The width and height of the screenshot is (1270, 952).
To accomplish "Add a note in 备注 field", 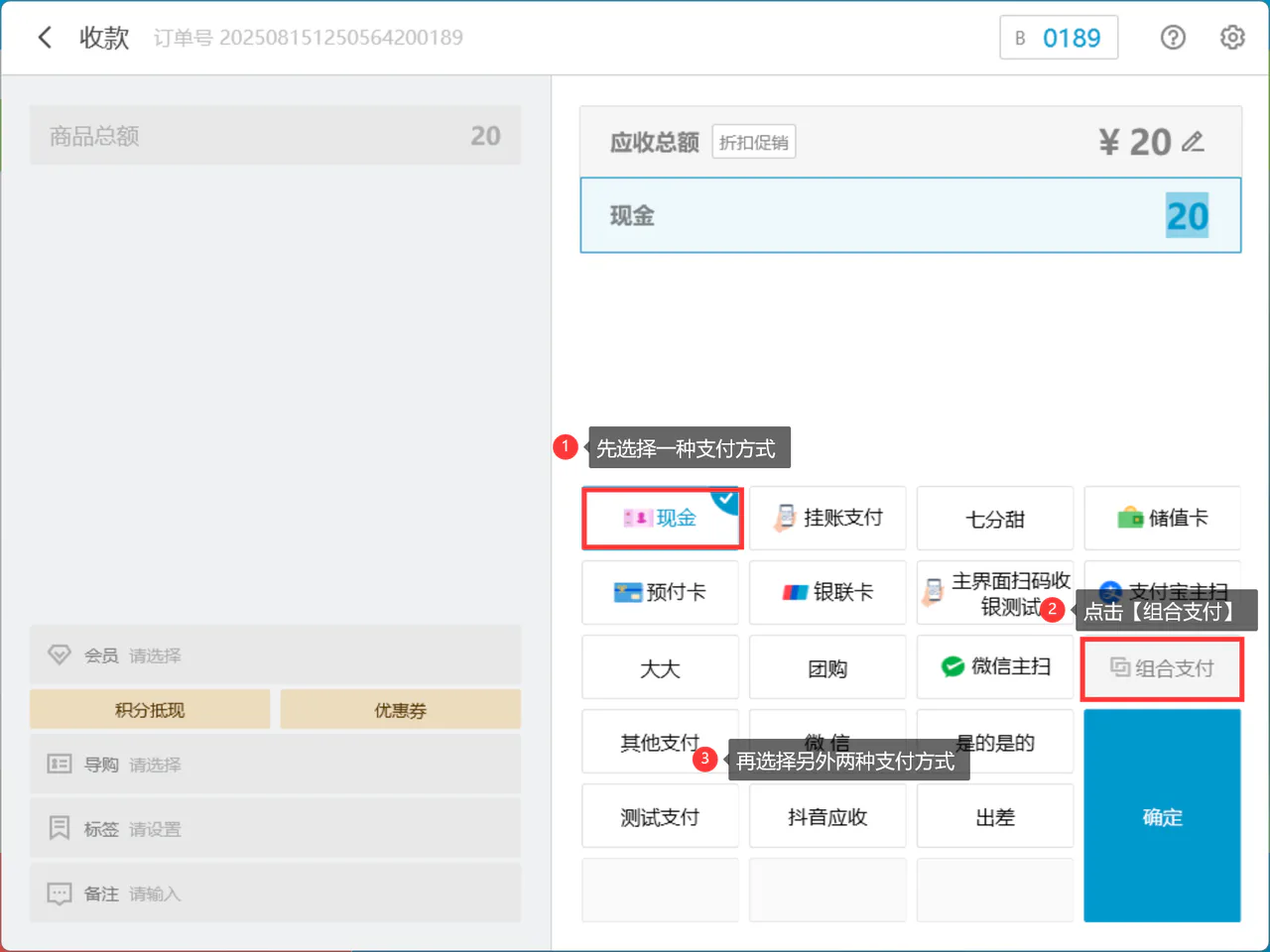I will point(275,893).
